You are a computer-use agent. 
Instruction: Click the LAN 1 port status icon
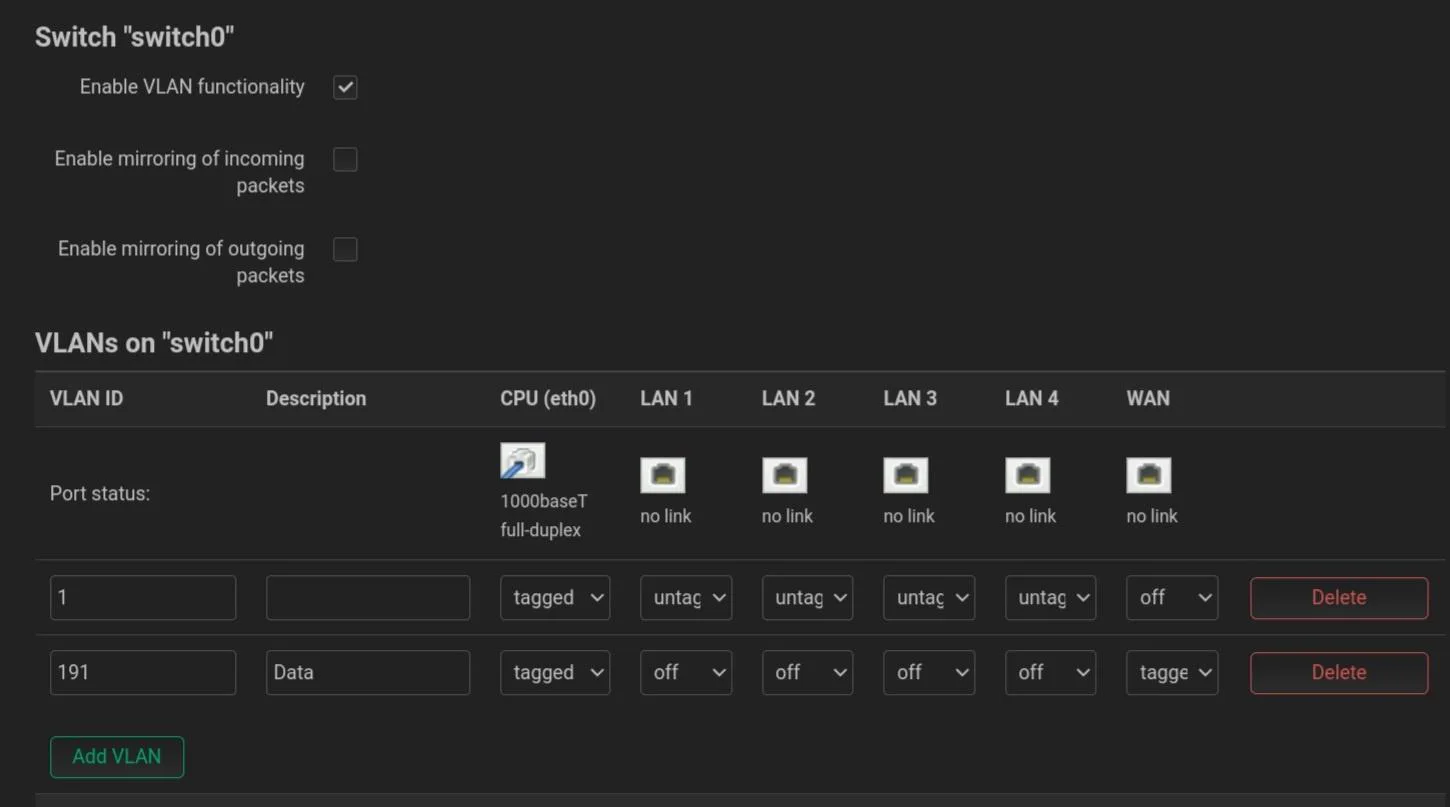(x=662, y=475)
